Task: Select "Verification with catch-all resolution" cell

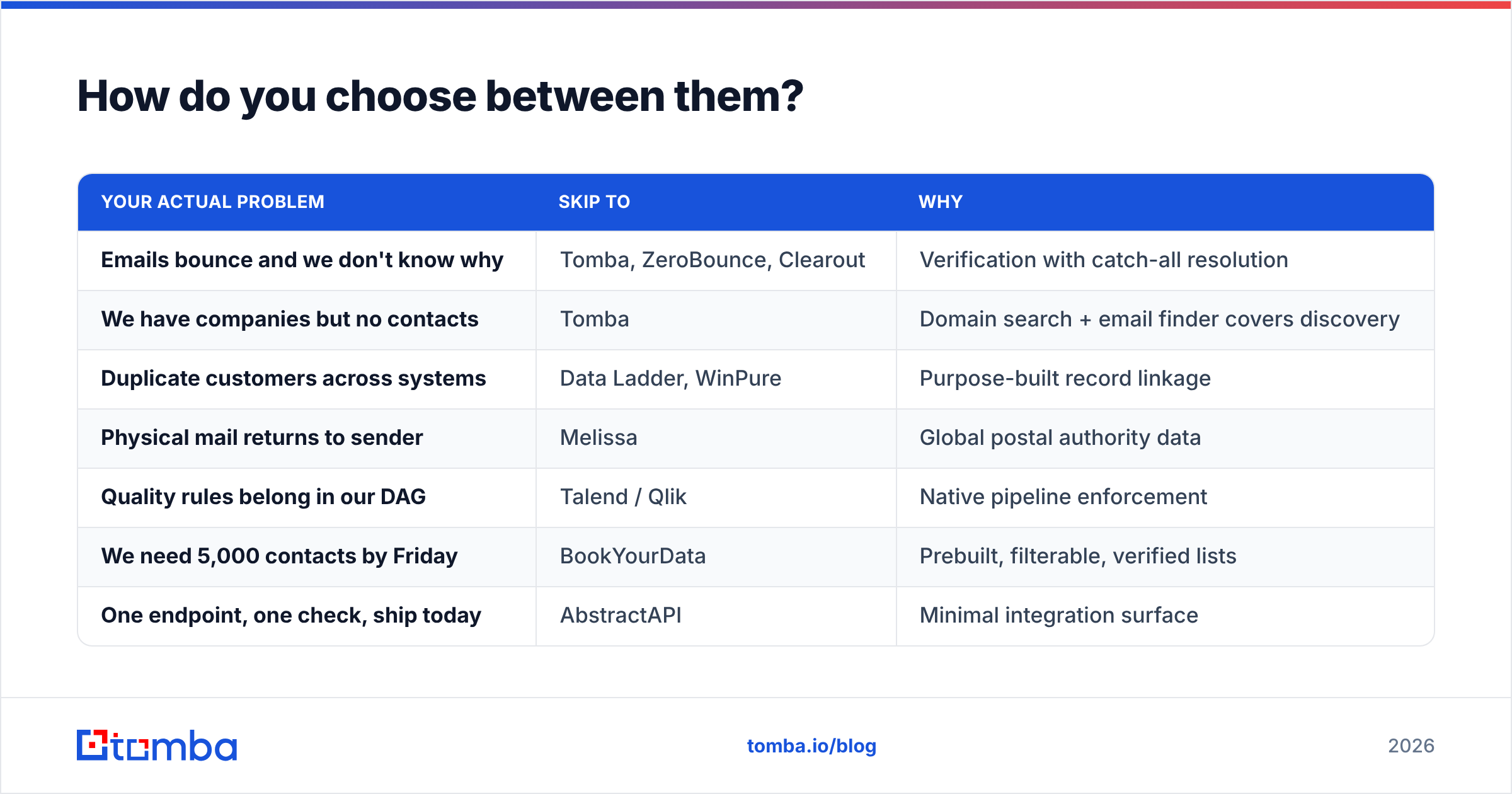Action: pos(1165,261)
